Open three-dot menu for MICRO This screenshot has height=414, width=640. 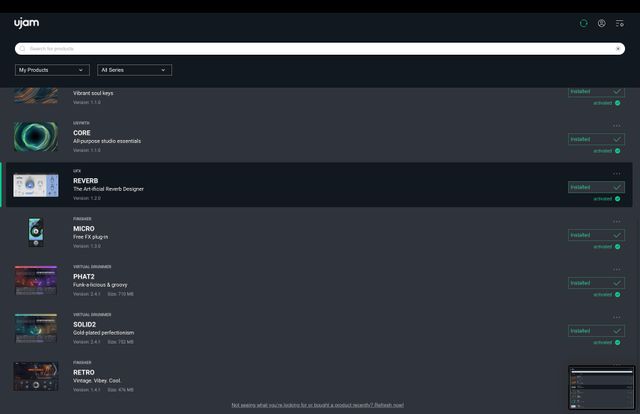click(617, 222)
